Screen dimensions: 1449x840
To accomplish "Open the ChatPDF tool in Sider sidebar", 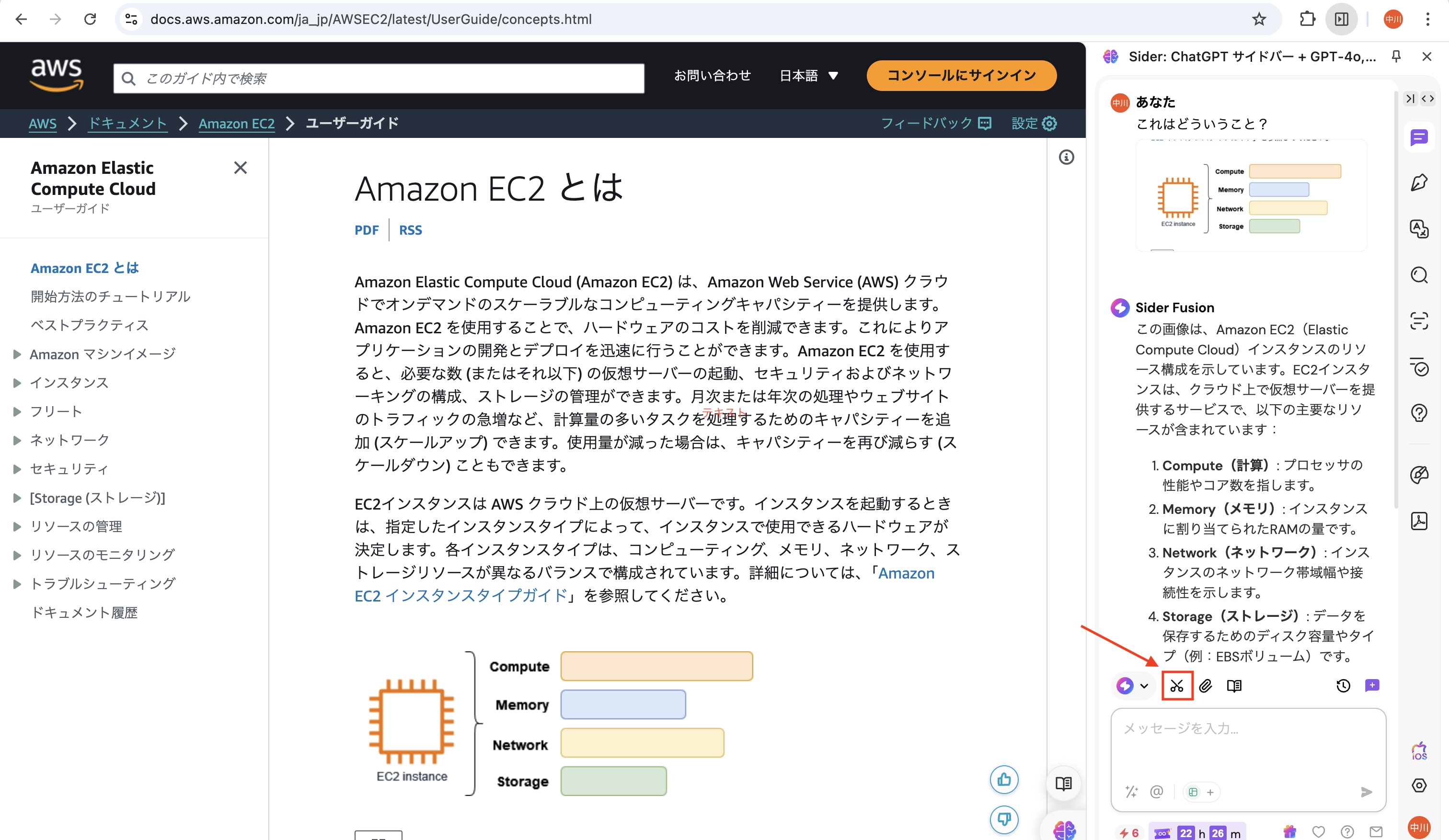I will pyautogui.click(x=1419, y=521).
